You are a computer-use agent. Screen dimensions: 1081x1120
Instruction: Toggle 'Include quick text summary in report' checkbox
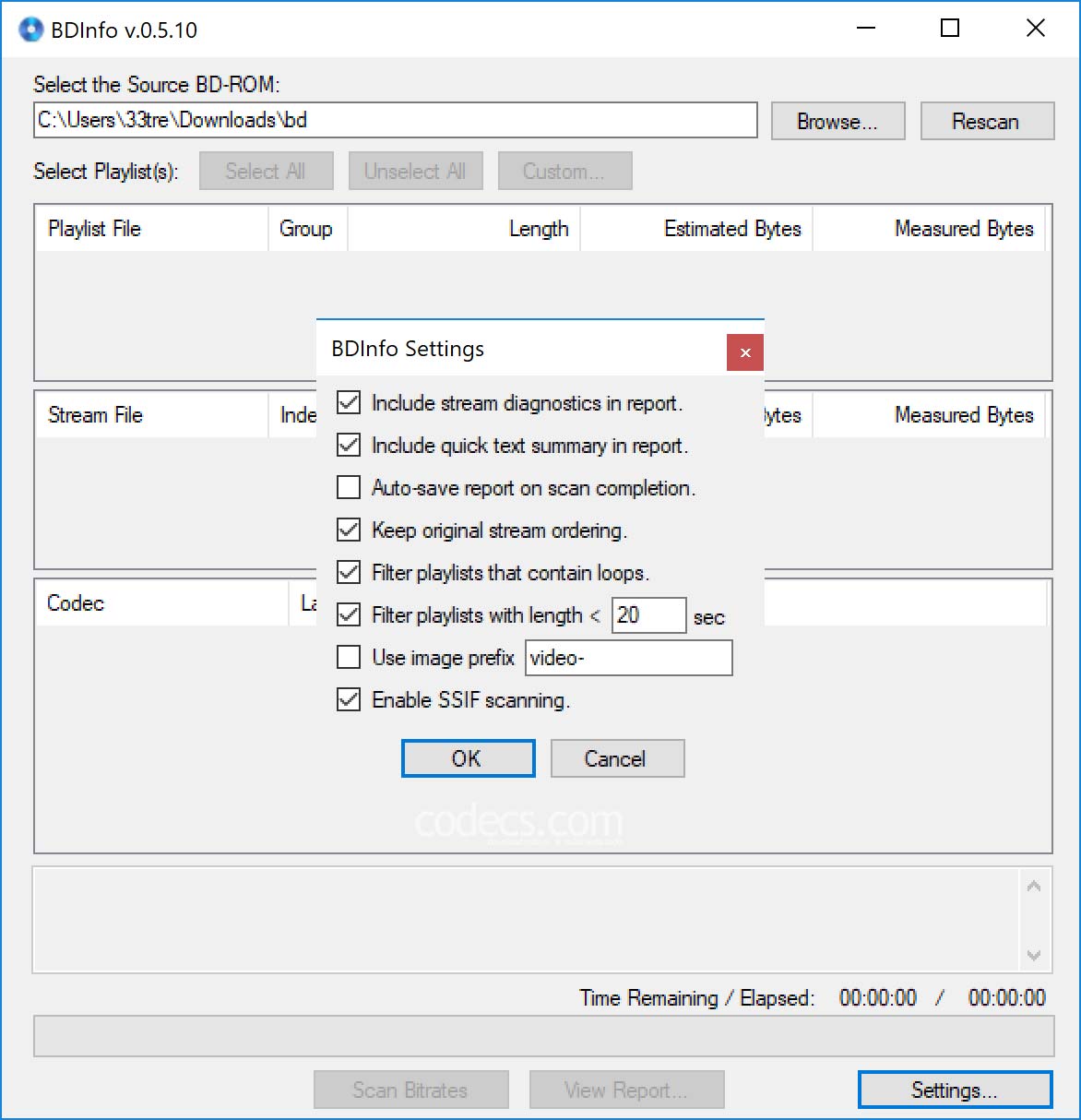349,445
